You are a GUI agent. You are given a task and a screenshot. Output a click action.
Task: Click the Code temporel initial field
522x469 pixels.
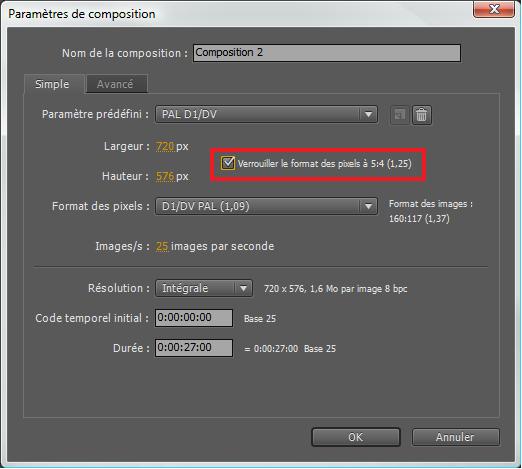[x=194, y=318]
